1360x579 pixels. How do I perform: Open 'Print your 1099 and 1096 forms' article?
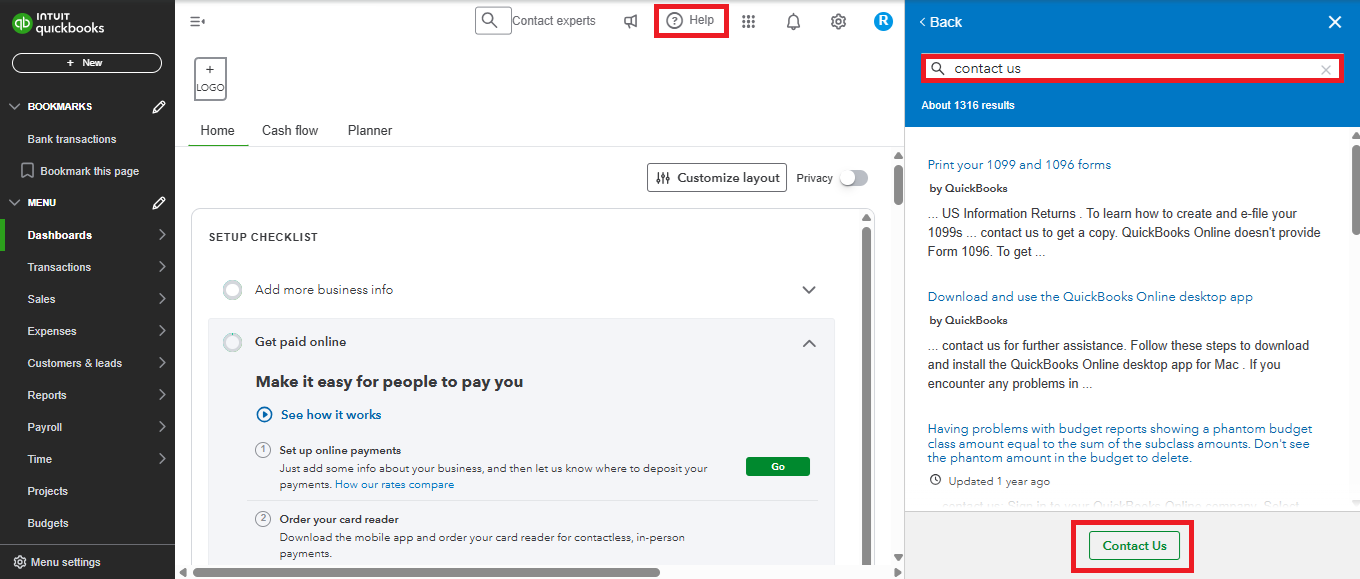[1019, 165]
